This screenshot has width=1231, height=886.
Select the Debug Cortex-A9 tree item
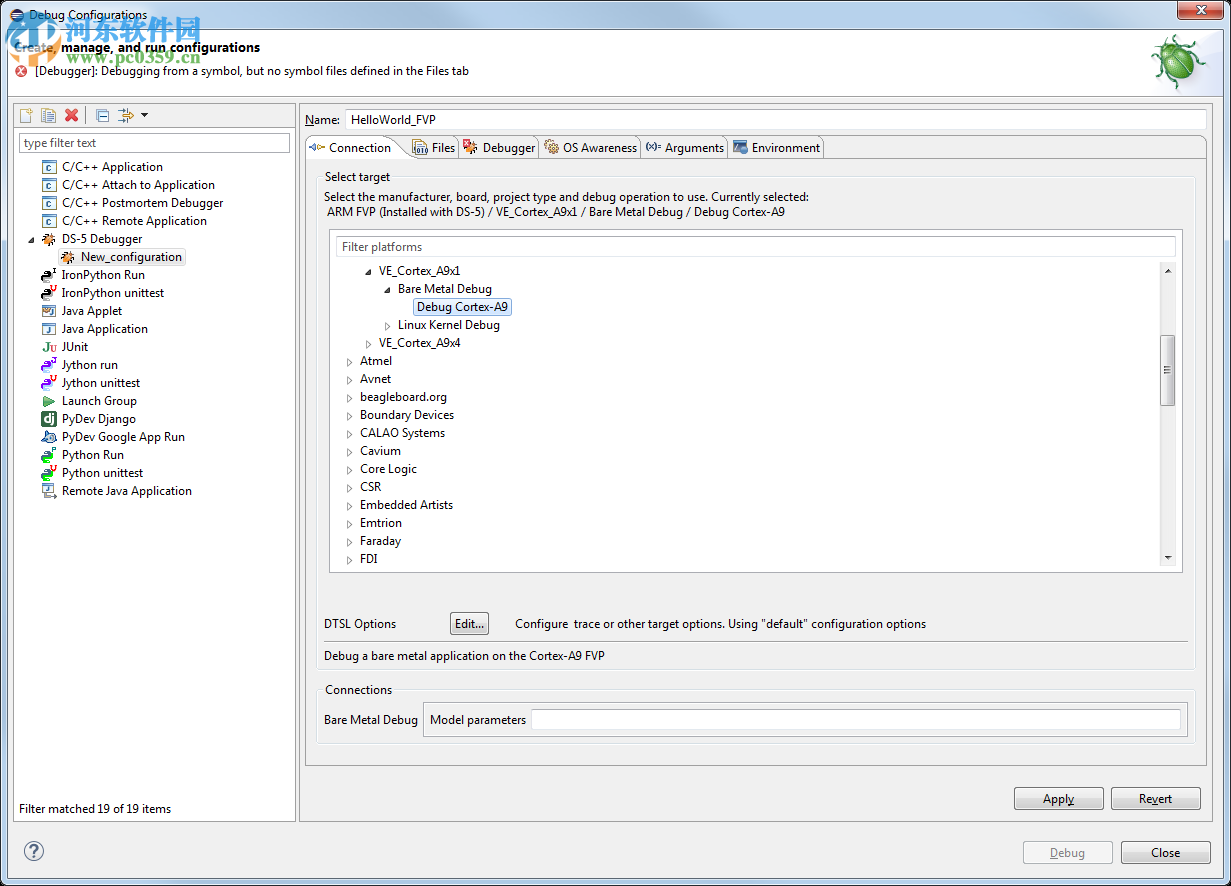(x=462, y=307)
